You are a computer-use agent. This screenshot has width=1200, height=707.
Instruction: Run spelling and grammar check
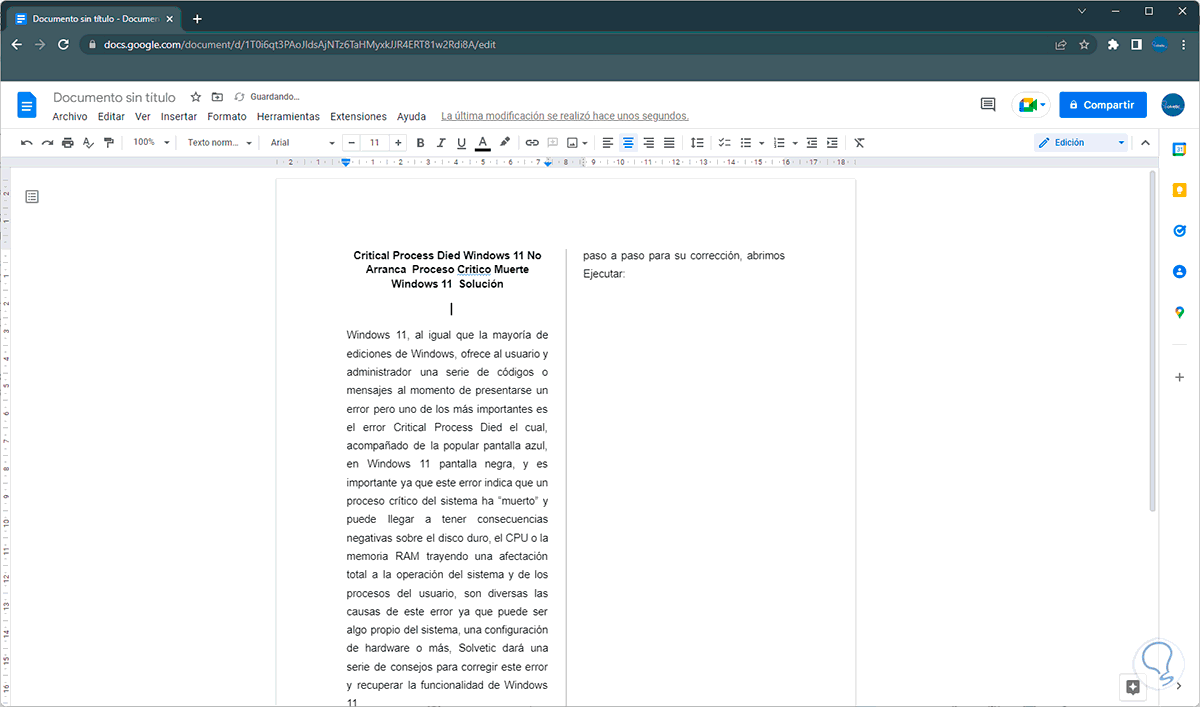88,143
